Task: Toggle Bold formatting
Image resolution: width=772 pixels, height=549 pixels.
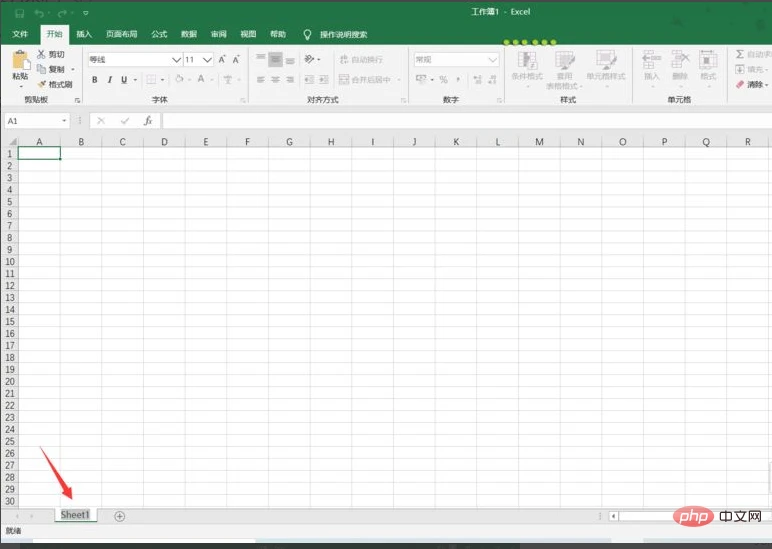Action: click(x=95, y=80)
